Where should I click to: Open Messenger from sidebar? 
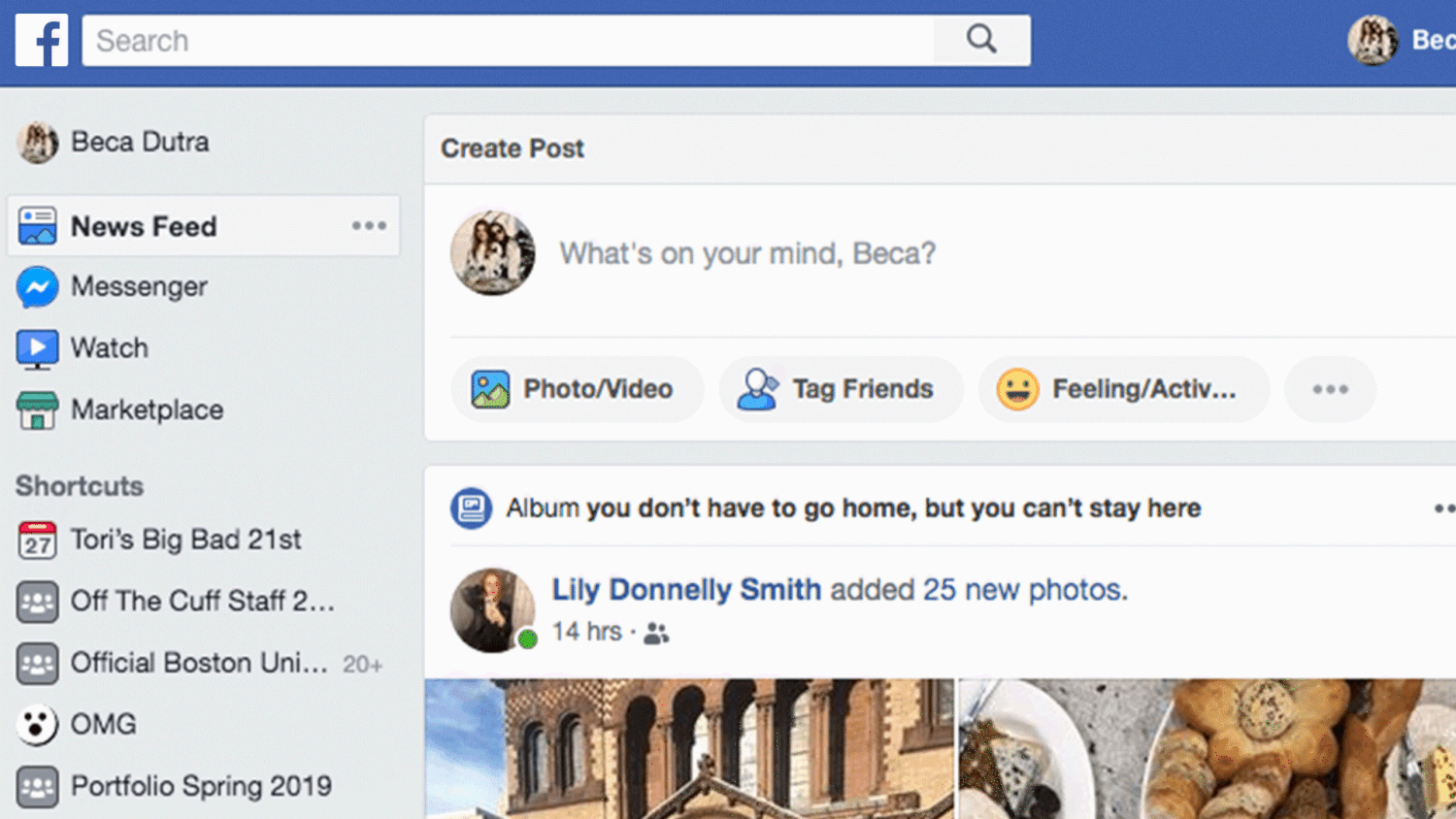(139, 287)
